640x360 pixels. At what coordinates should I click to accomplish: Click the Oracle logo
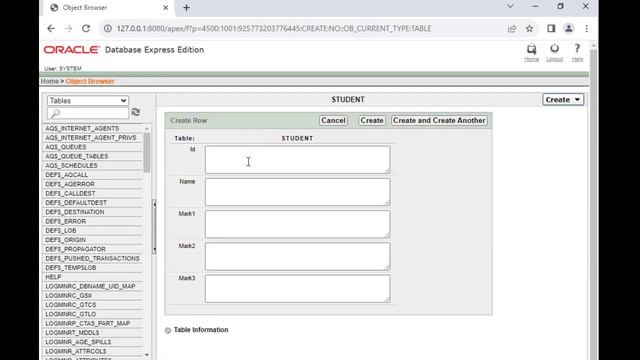pyautogui.click(x=71, y=50)
